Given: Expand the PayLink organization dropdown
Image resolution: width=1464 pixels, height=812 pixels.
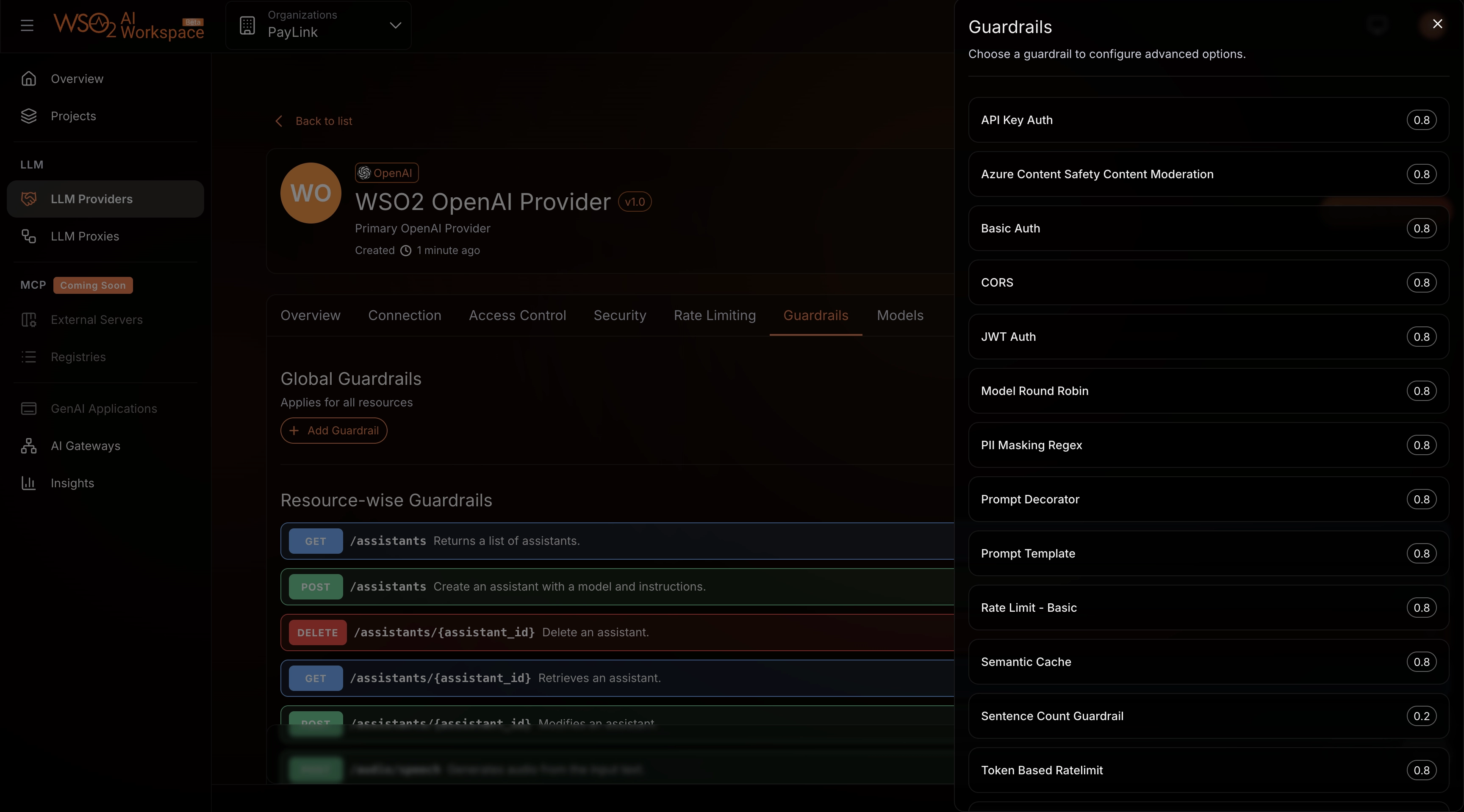Looking at the screenshot, I should click(x=395, y=25).
